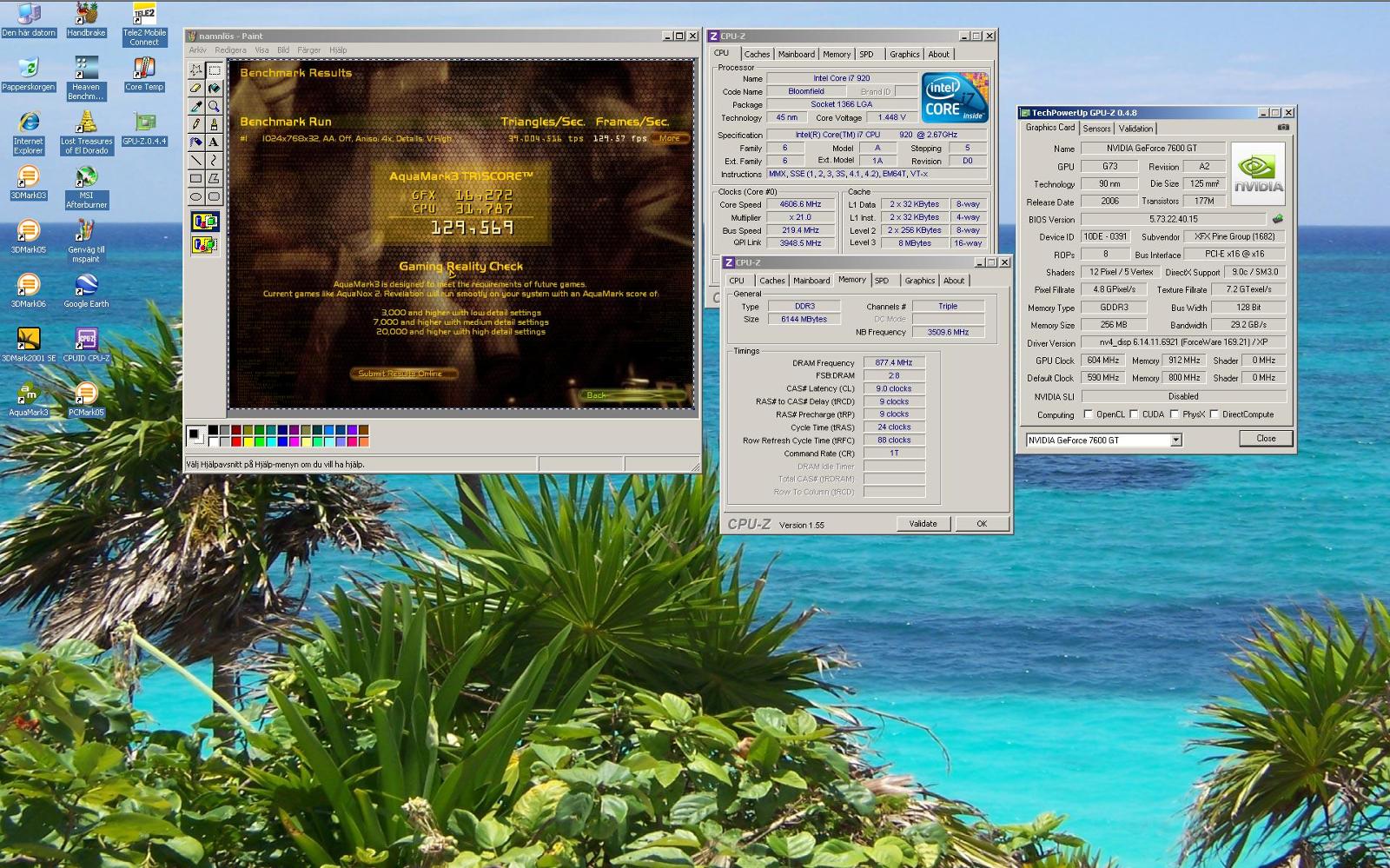Click the More button beside fps result
The height and width of the screenshot is (868, 1390).
tap(670, 138)
